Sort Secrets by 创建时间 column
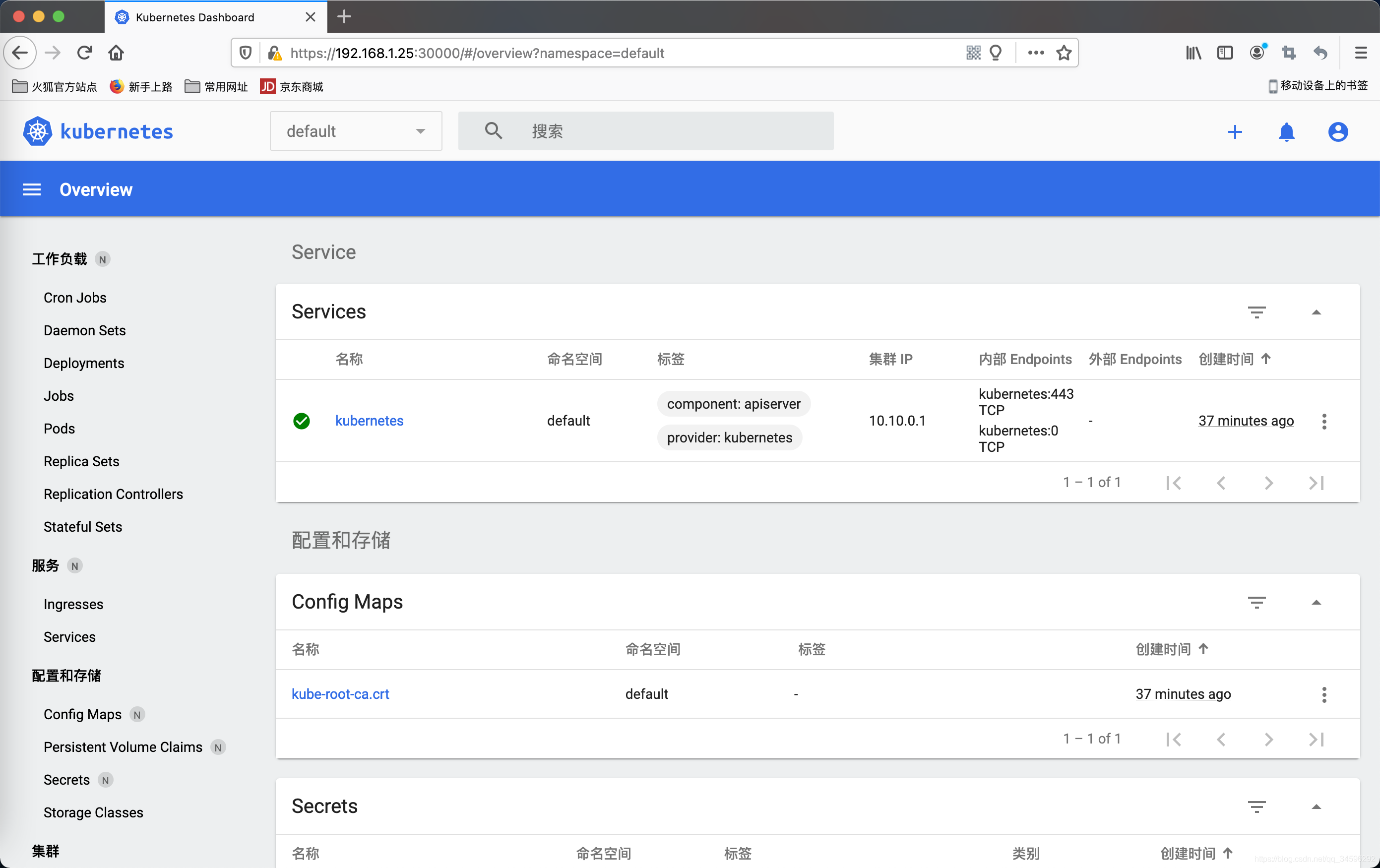Viewport: 1380px width, 868px height. tap(1196, 853)
